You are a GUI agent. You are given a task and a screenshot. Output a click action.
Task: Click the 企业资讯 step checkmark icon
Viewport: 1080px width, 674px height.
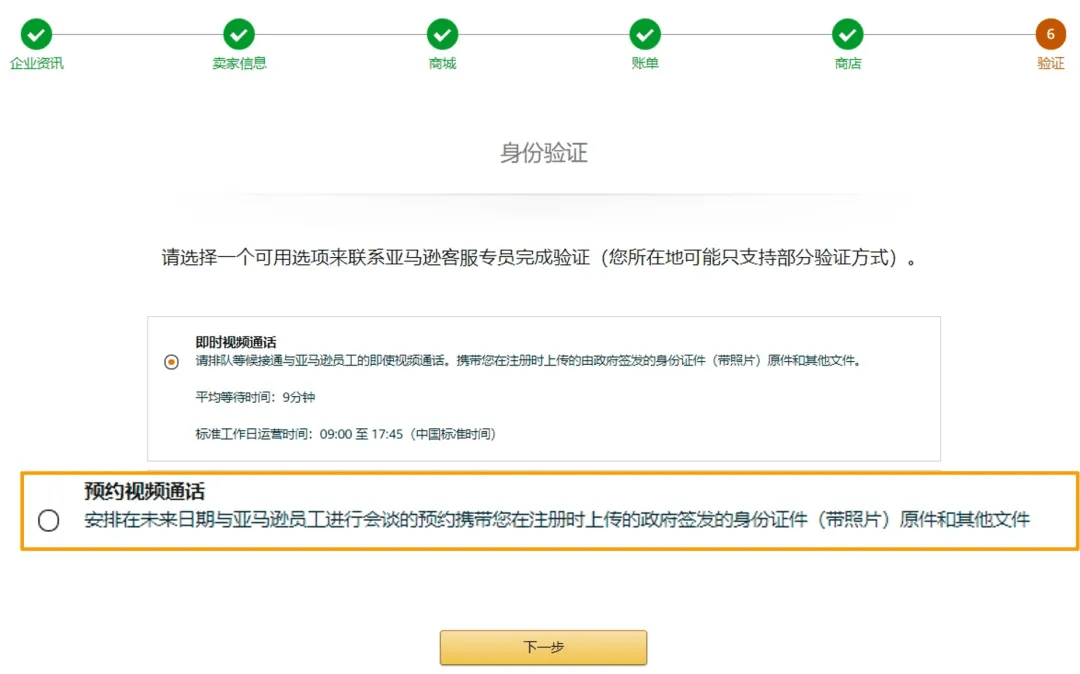click(36, 34)
